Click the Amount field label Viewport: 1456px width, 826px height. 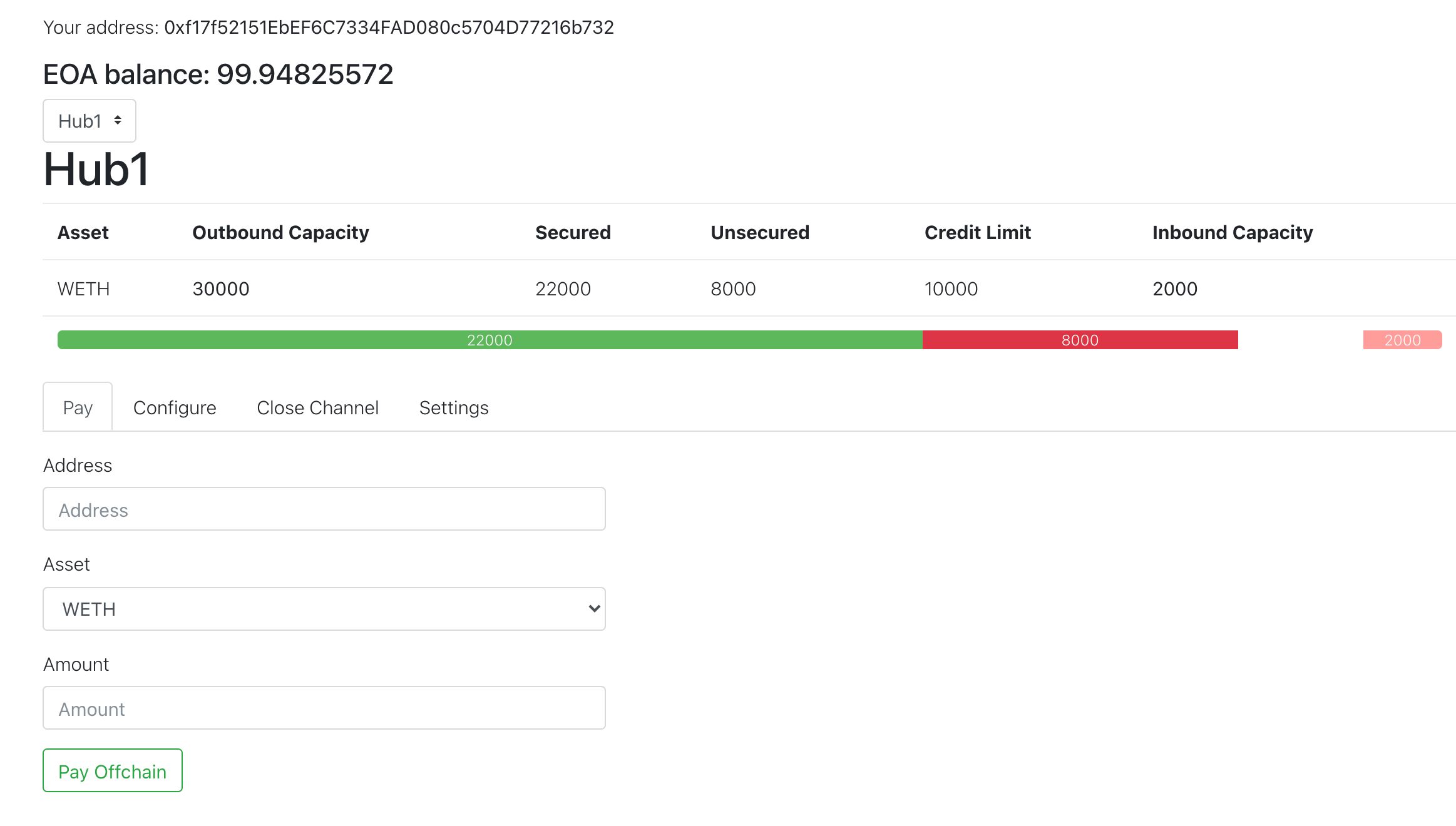click(x=76, y=664)
